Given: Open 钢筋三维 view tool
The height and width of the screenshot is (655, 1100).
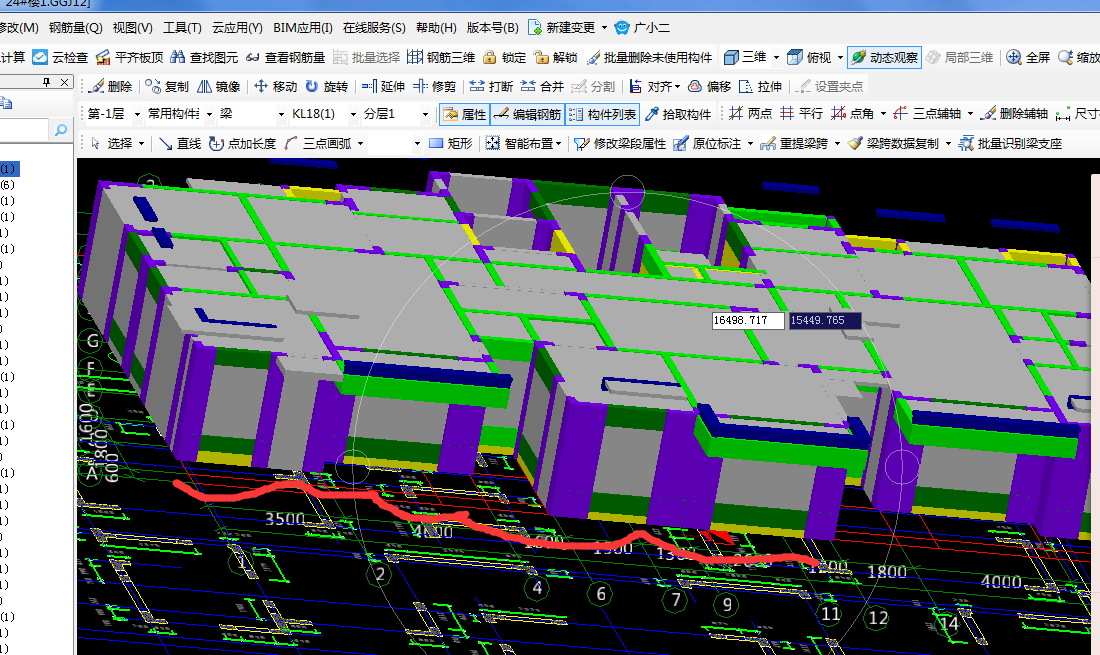Looking at the screenshot, I should pyautogui.click(x=441, y=57).
